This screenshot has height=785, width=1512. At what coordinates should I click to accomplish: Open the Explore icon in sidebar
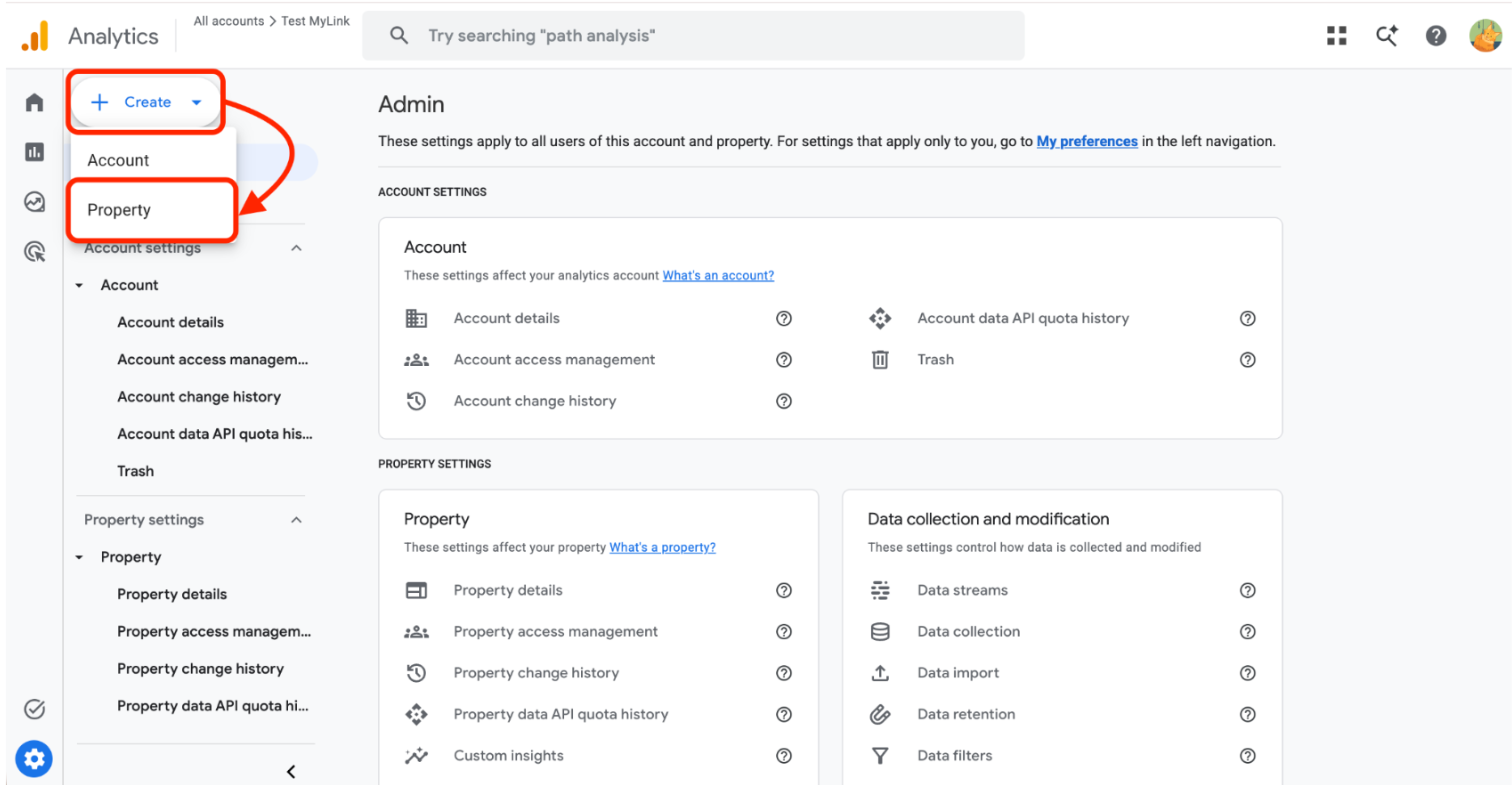pos(35,202)
